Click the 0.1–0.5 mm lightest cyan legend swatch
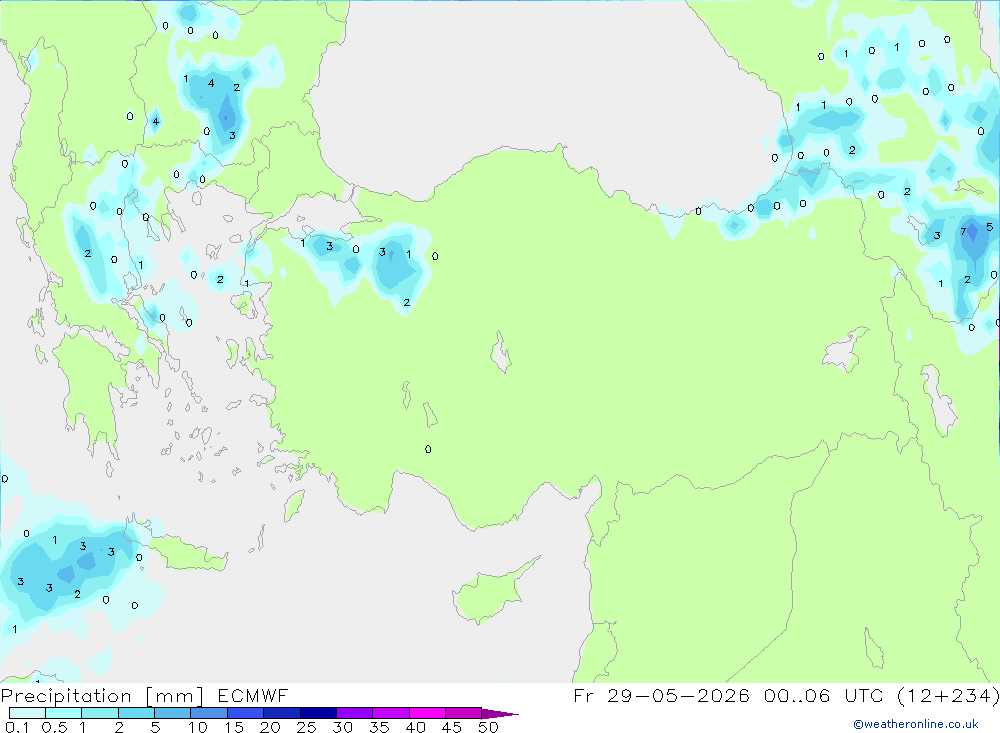The width and height of the screenshot is (1000, 733). point(27,713)
